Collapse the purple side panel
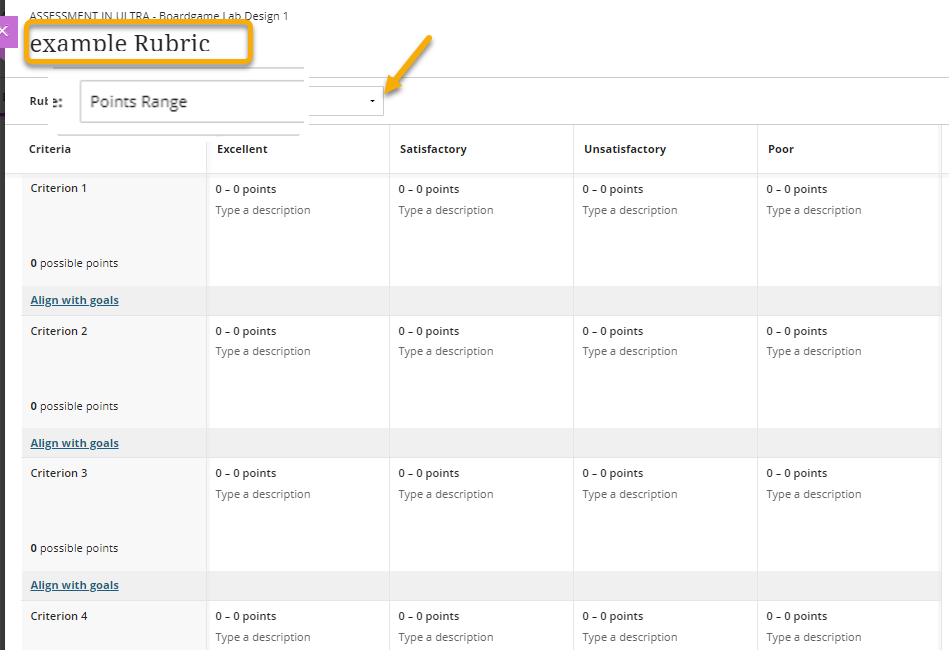Image resolution: width=949 pixels, height=650 pixels. pyautogui.click(x=6, y=31)
